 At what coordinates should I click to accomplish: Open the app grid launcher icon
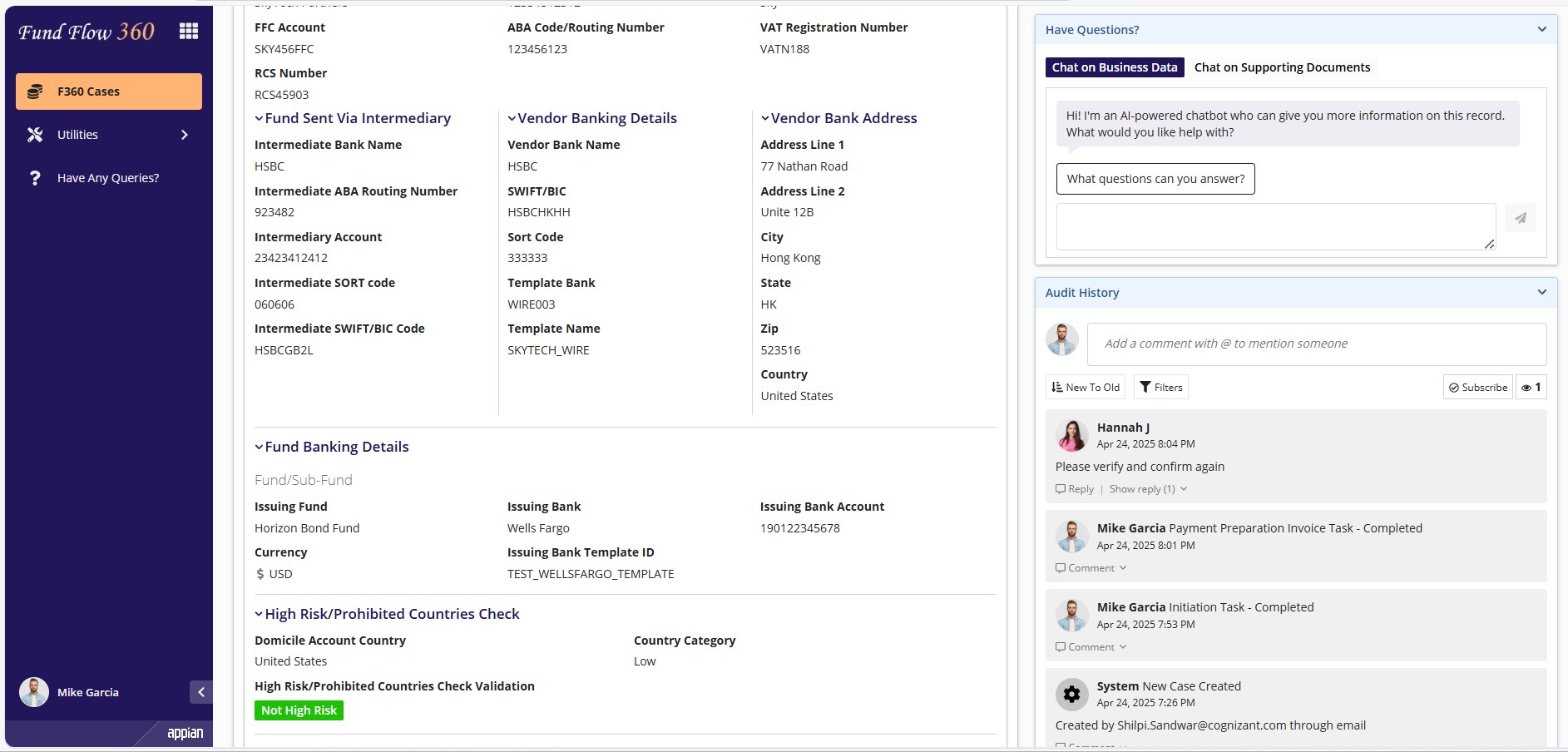click(189, 31)
